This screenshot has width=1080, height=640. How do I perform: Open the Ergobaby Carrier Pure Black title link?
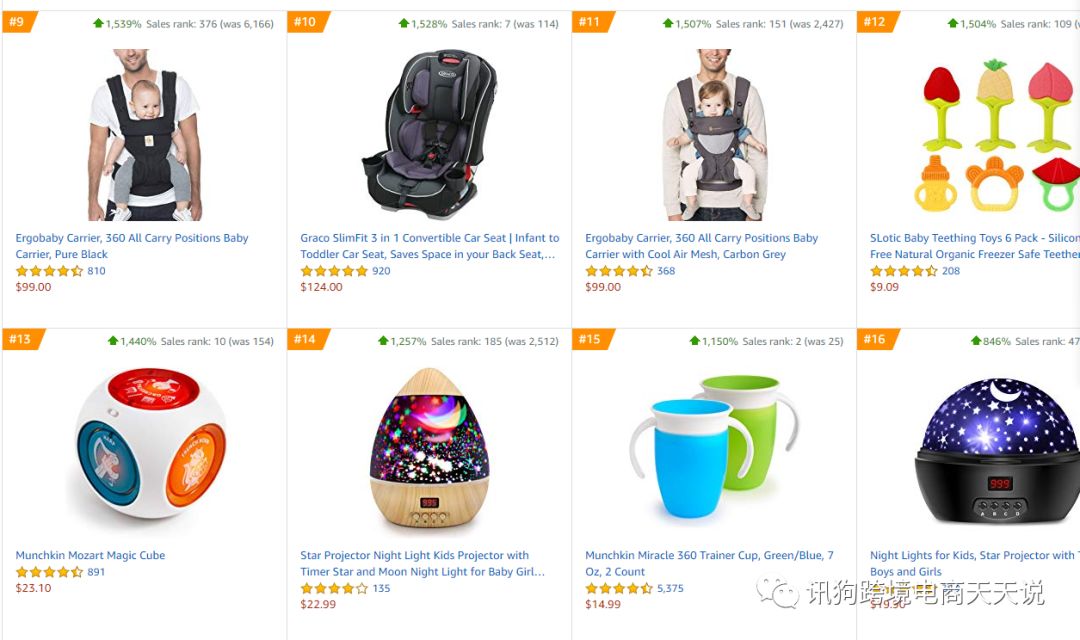click(x=132, y=246)
